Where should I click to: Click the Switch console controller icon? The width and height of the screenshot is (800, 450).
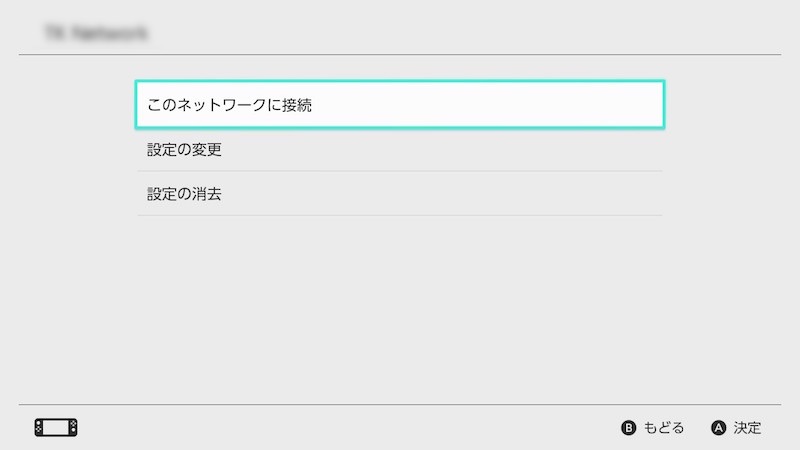(x=56, y=428)
